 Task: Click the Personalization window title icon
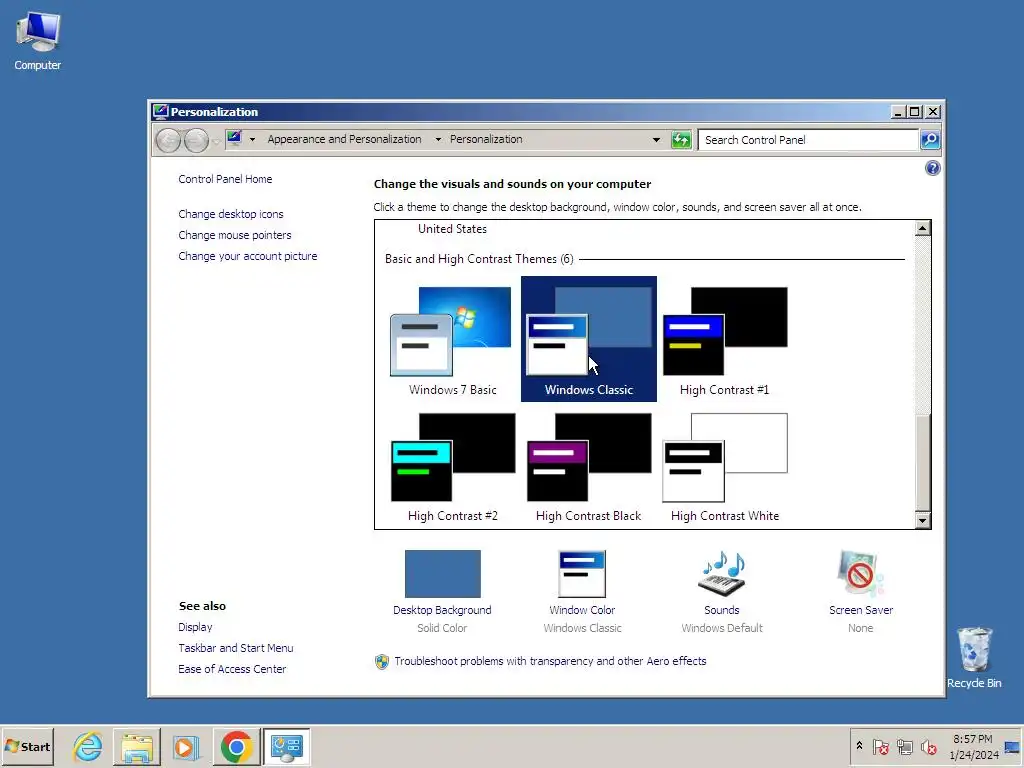(x=161, y=112)
